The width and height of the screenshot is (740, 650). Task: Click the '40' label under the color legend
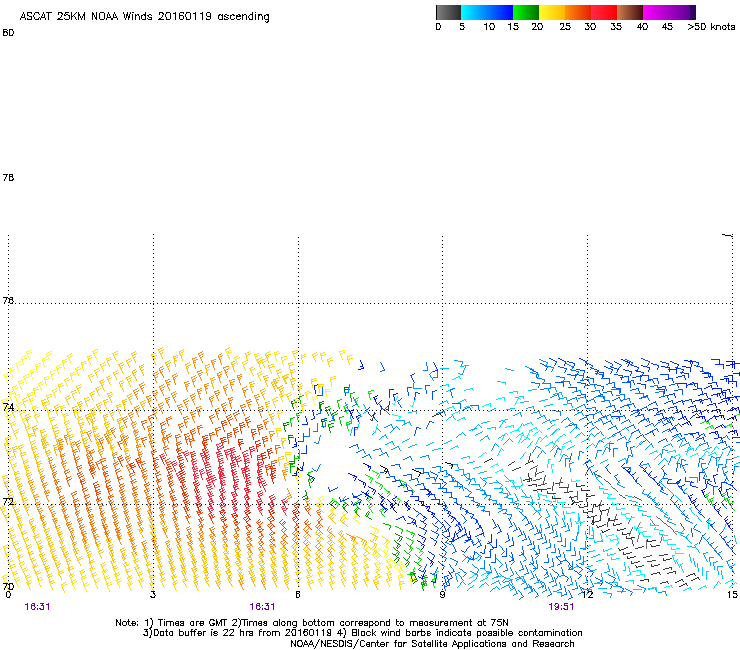point(642,27)
